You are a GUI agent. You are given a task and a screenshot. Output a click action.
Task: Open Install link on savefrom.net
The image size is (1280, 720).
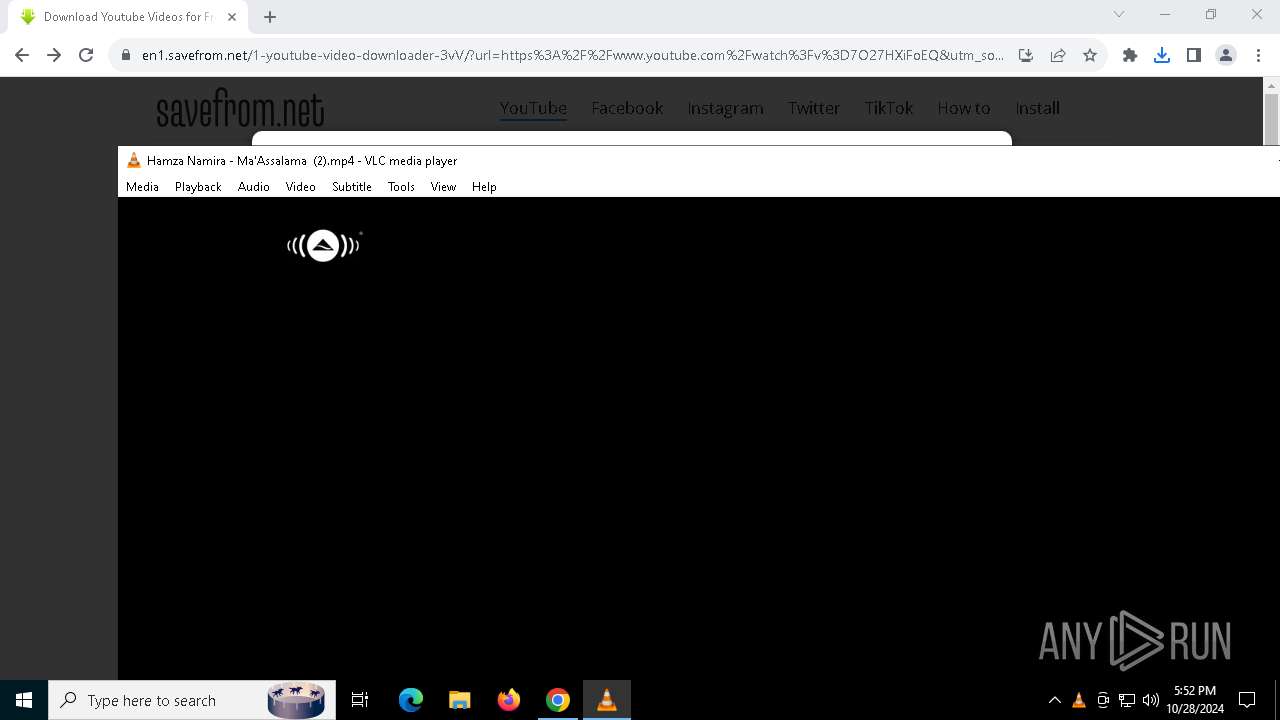pos(1037,108)
